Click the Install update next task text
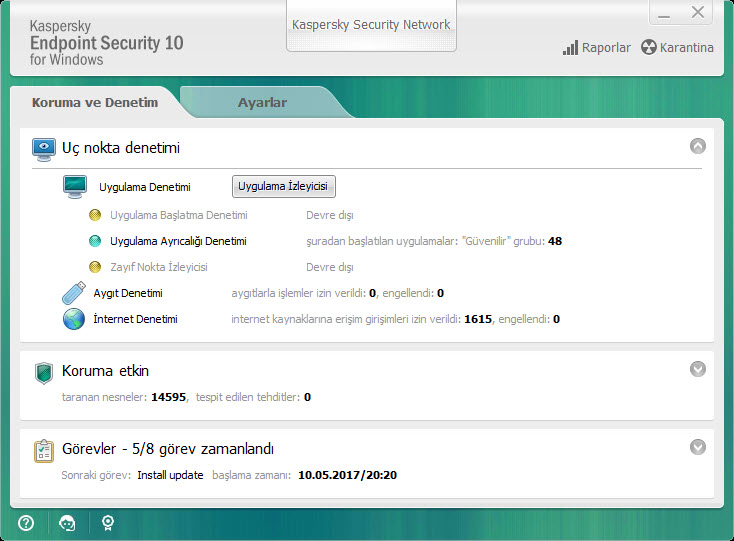This screenshot has width=734, height=541. pos(170,475)
